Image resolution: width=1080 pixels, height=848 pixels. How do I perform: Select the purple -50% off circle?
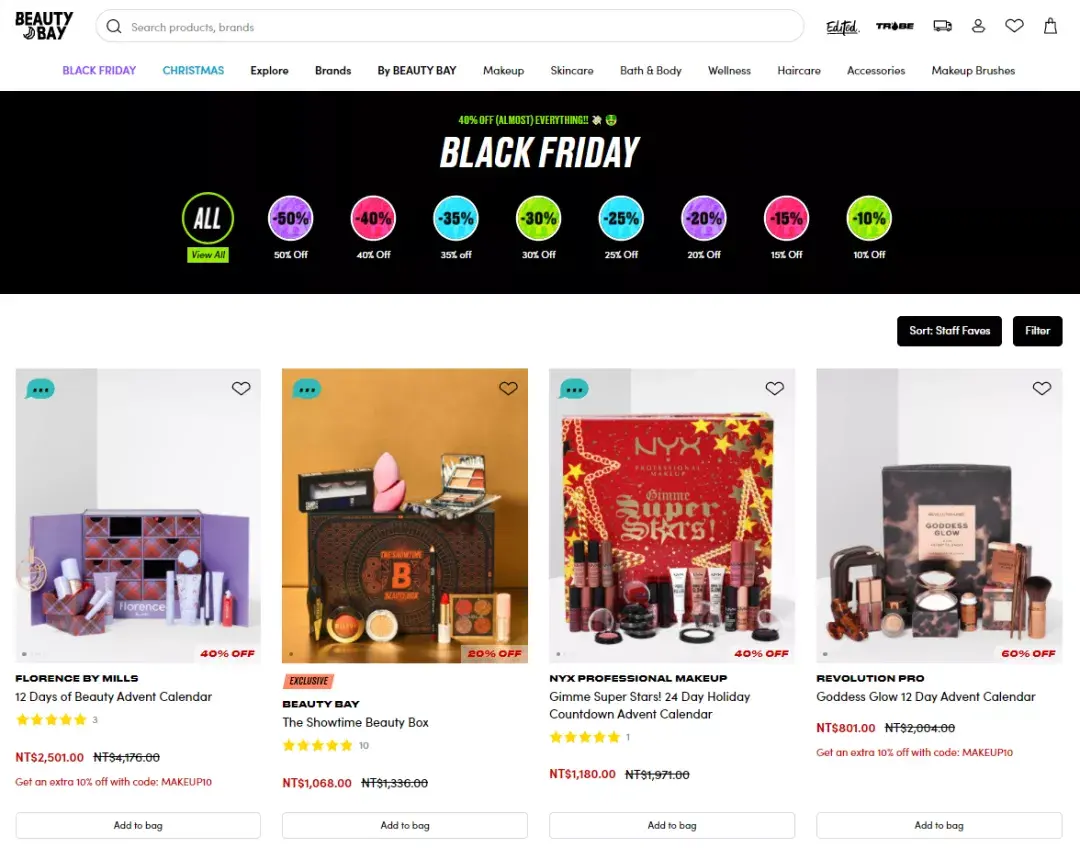[291, 218]
